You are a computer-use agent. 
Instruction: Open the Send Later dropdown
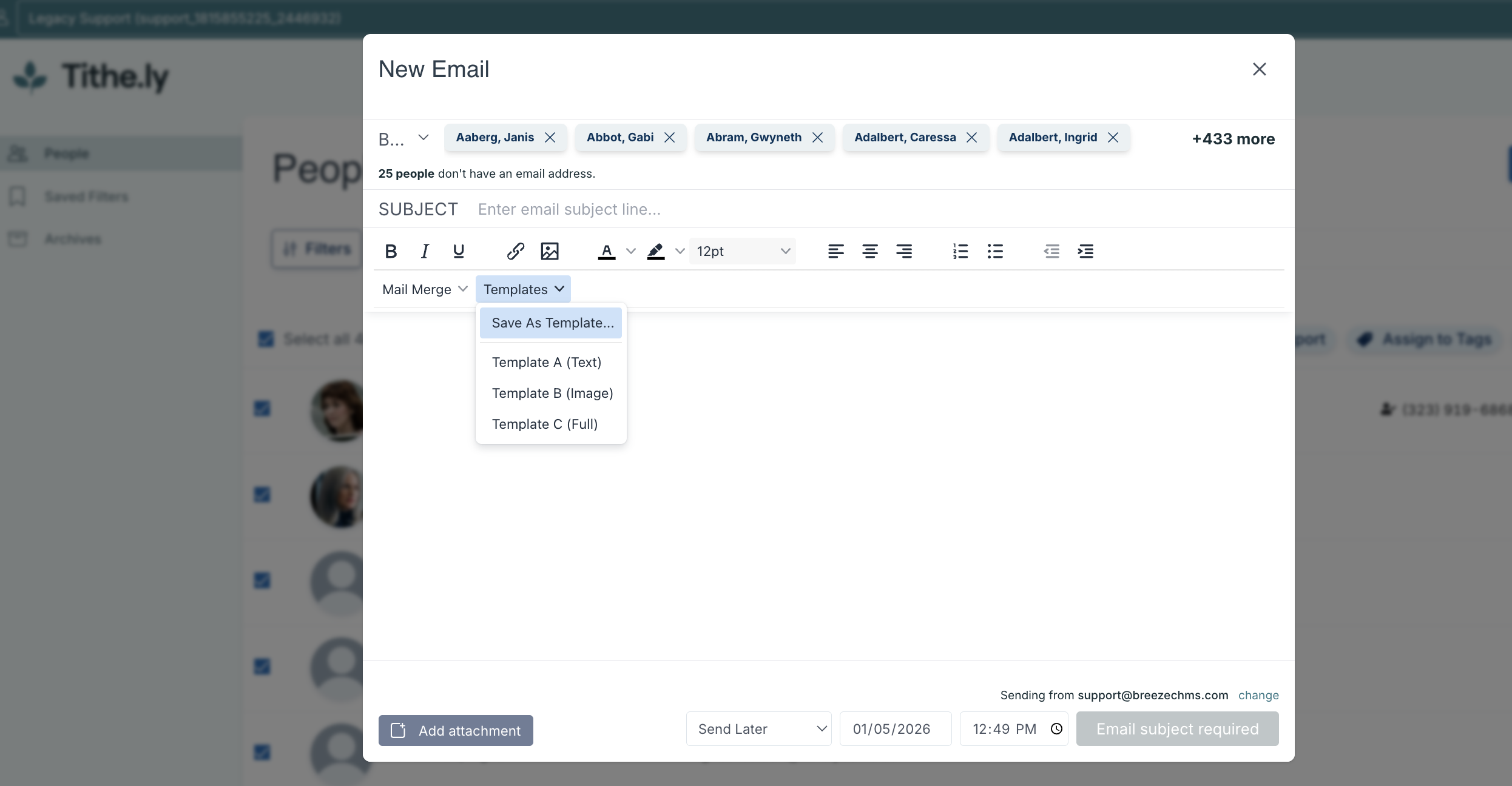pyautogui.click(x=759, y=729)
